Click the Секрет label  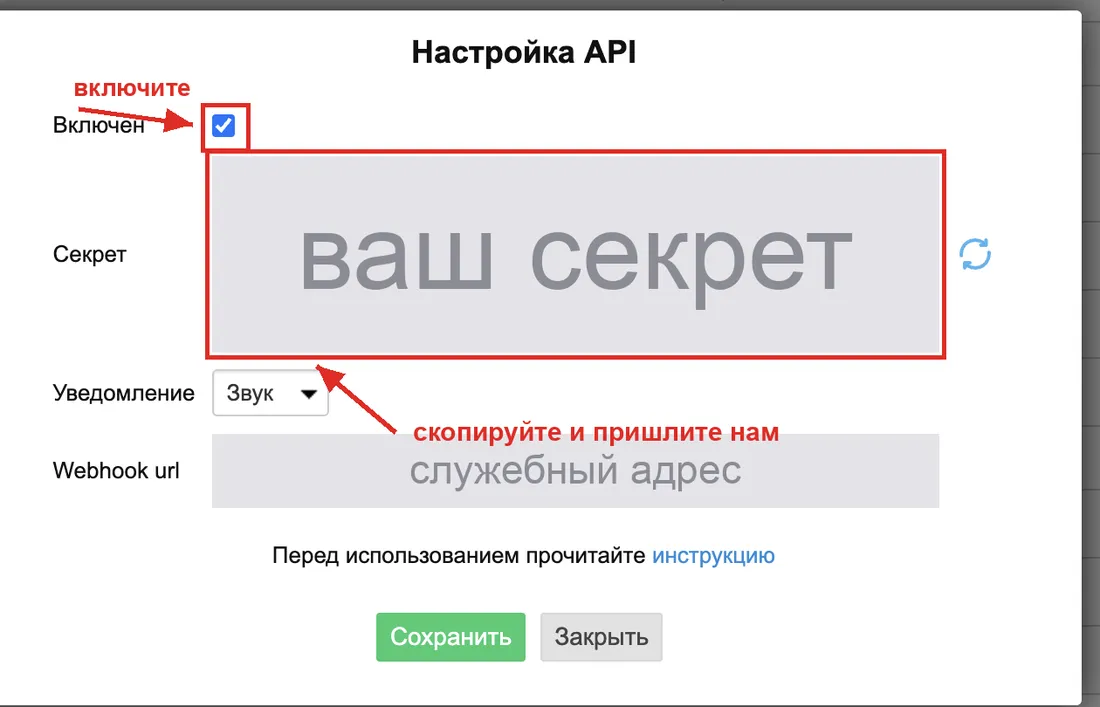(90, 254)
